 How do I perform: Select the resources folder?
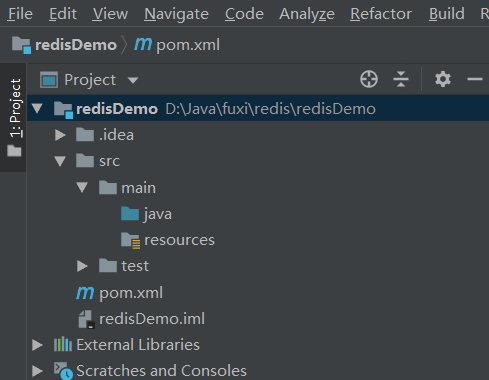(x=179, y=240)
